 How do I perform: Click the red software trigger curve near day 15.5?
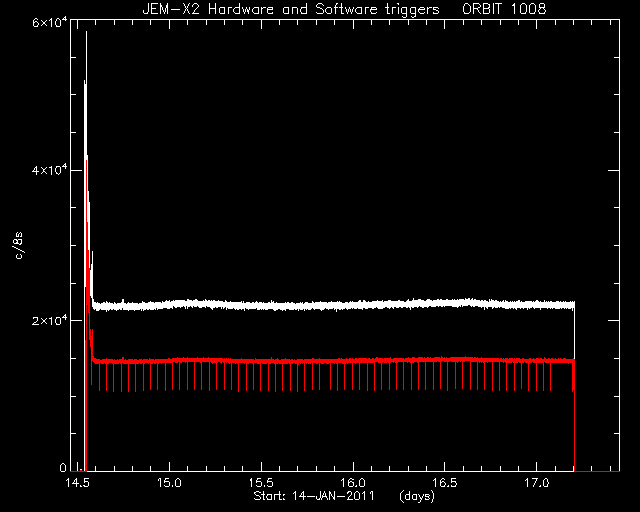[261, 361]
